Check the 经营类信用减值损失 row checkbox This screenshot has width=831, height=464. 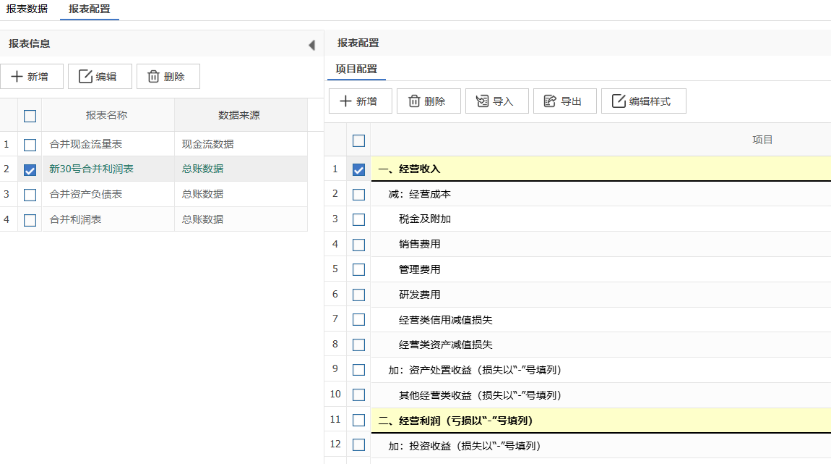(x=359, y=319)
